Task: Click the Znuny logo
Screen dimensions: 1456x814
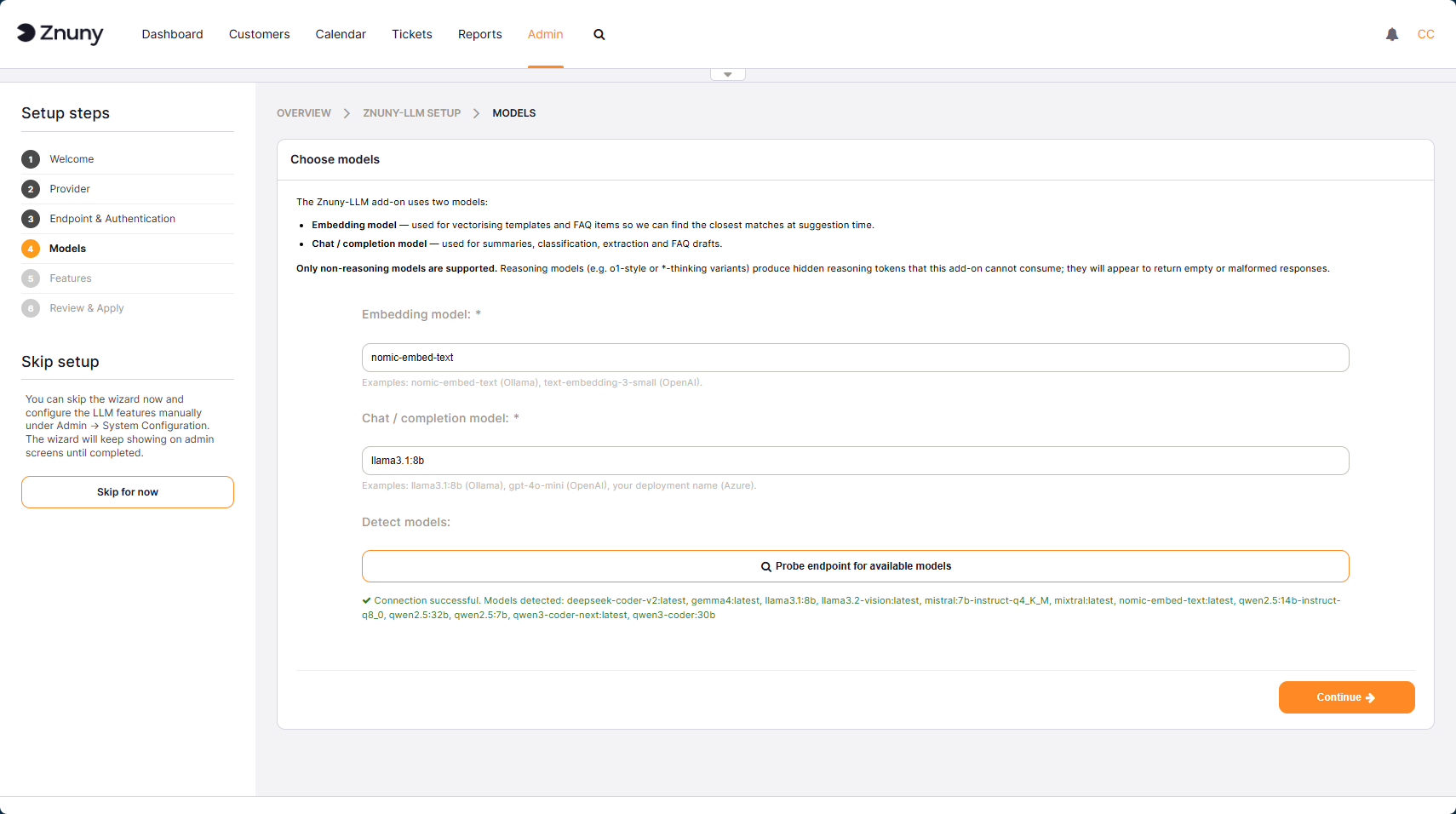Action: click(60, 33)
